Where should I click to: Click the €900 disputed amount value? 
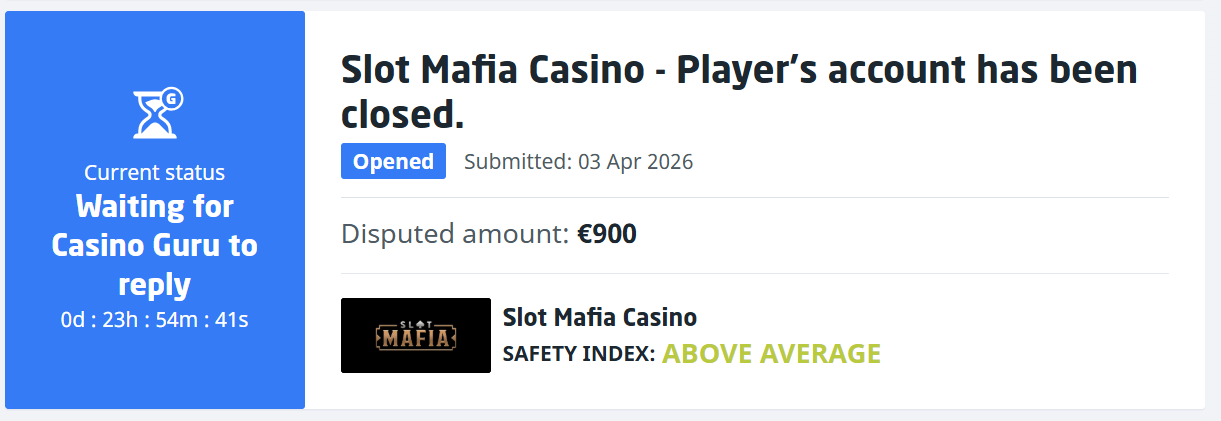click(x=607, y=235)
